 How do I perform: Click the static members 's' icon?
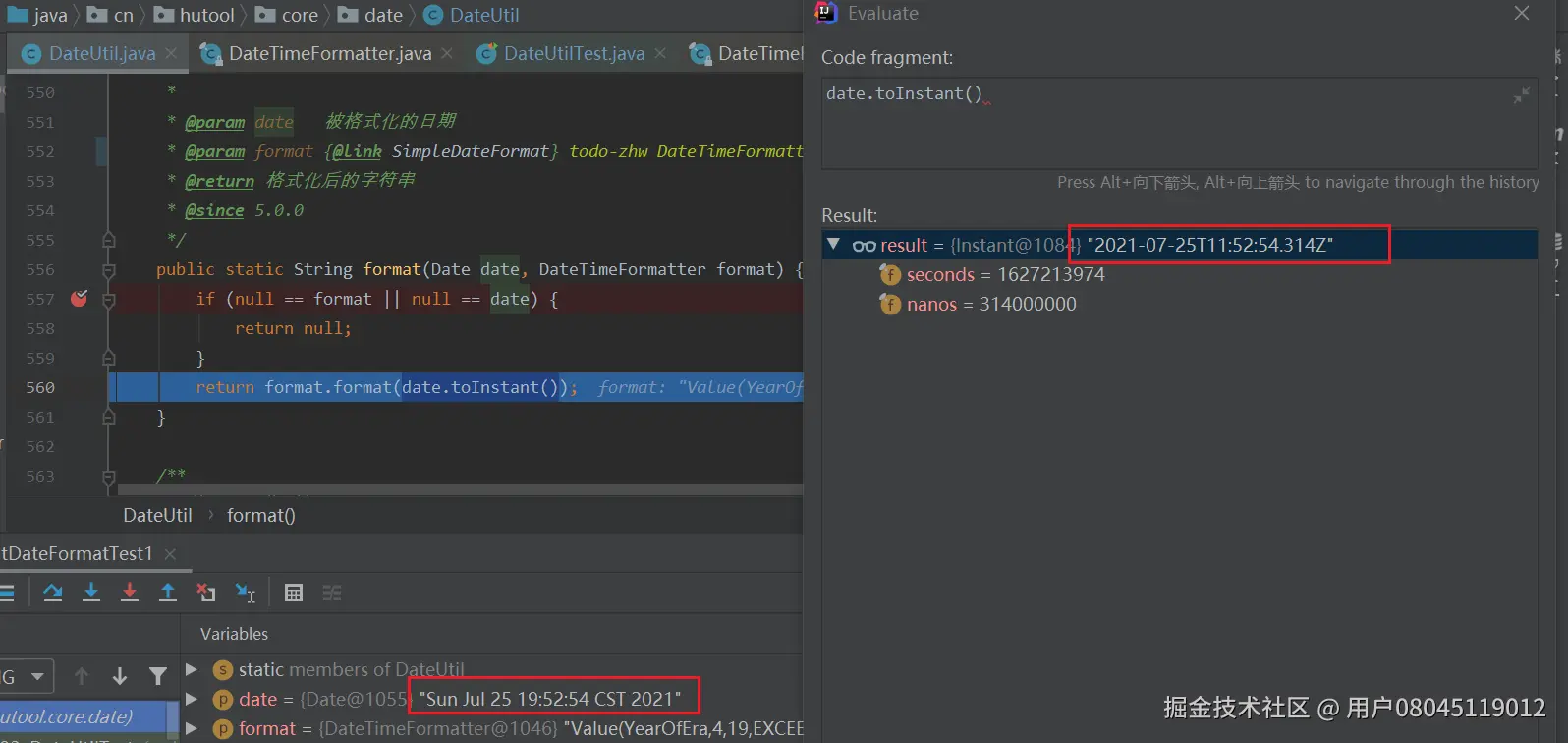[223, 670]
